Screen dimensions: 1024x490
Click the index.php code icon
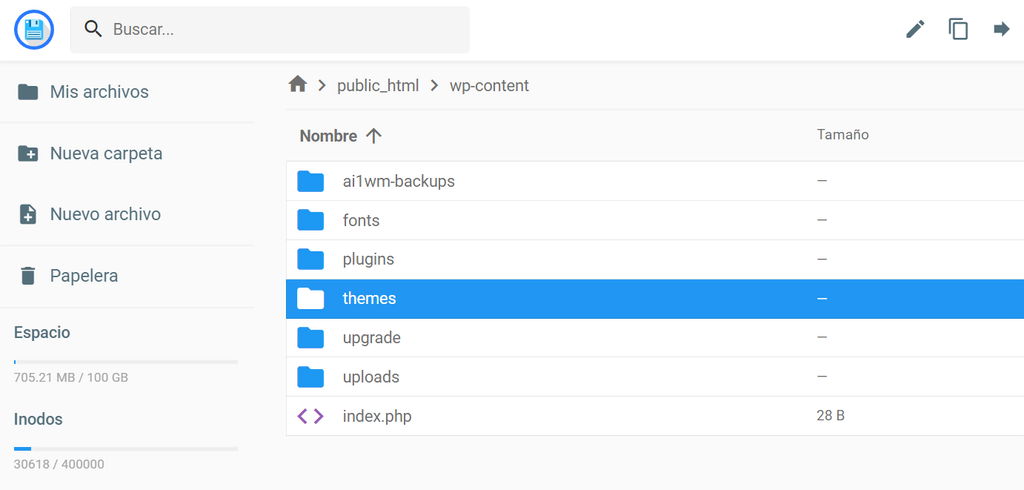point(310,416)
